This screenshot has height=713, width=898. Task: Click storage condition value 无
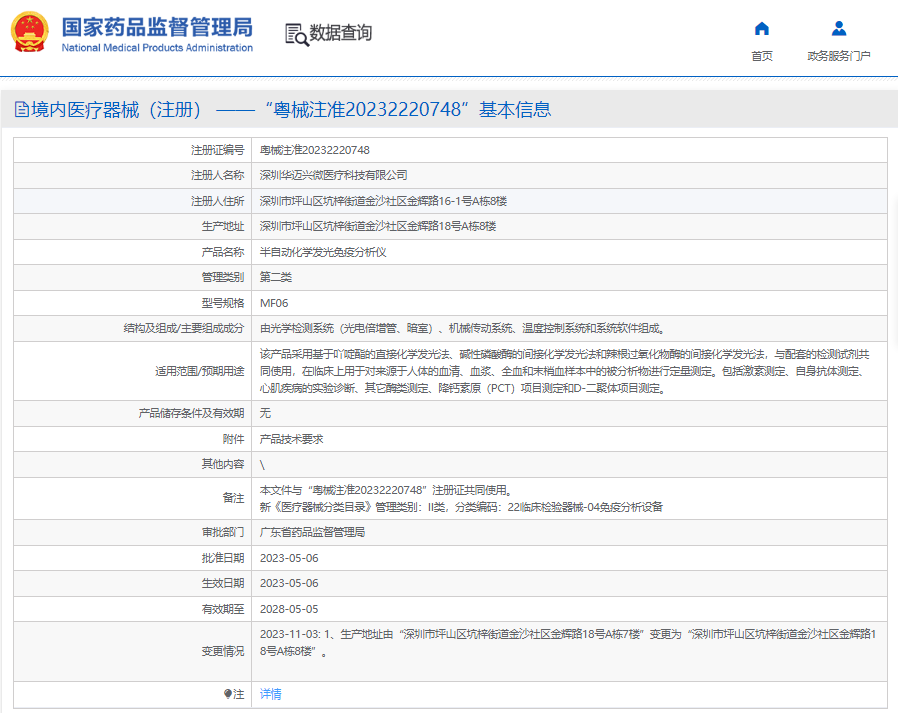click(265, 413)
